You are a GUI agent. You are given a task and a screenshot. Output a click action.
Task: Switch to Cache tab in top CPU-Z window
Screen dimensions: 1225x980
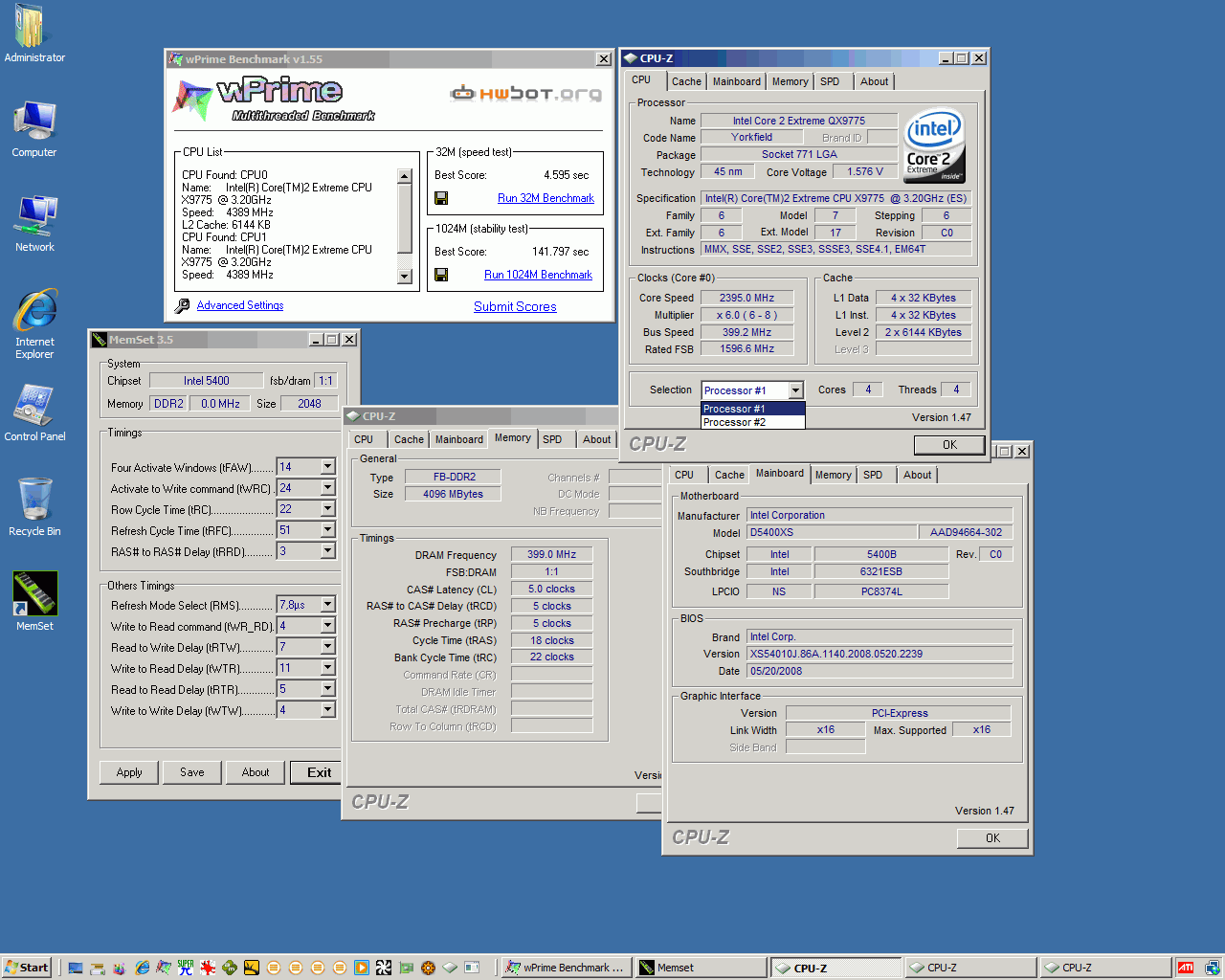coord(686,82)
